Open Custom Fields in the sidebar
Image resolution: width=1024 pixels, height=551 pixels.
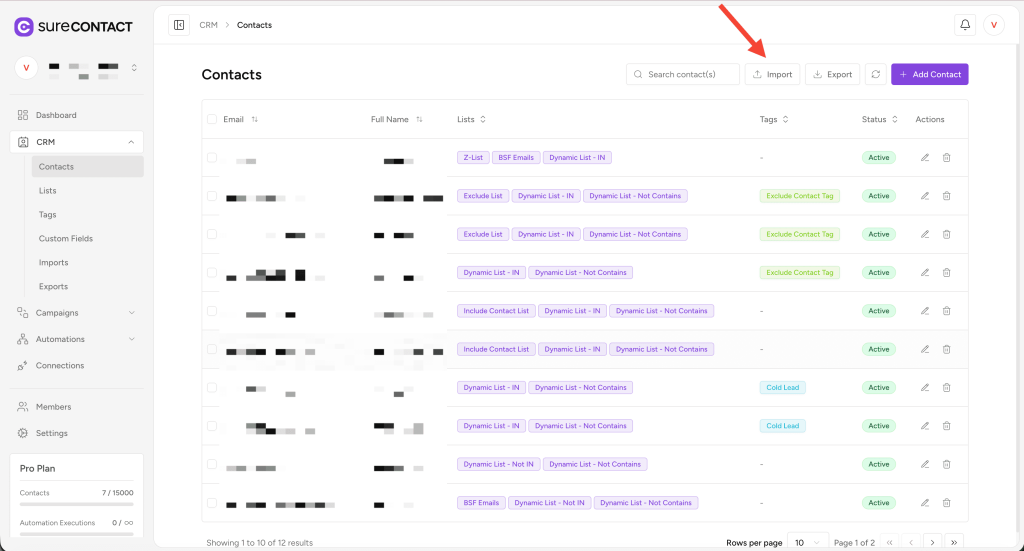pos(66,239)
